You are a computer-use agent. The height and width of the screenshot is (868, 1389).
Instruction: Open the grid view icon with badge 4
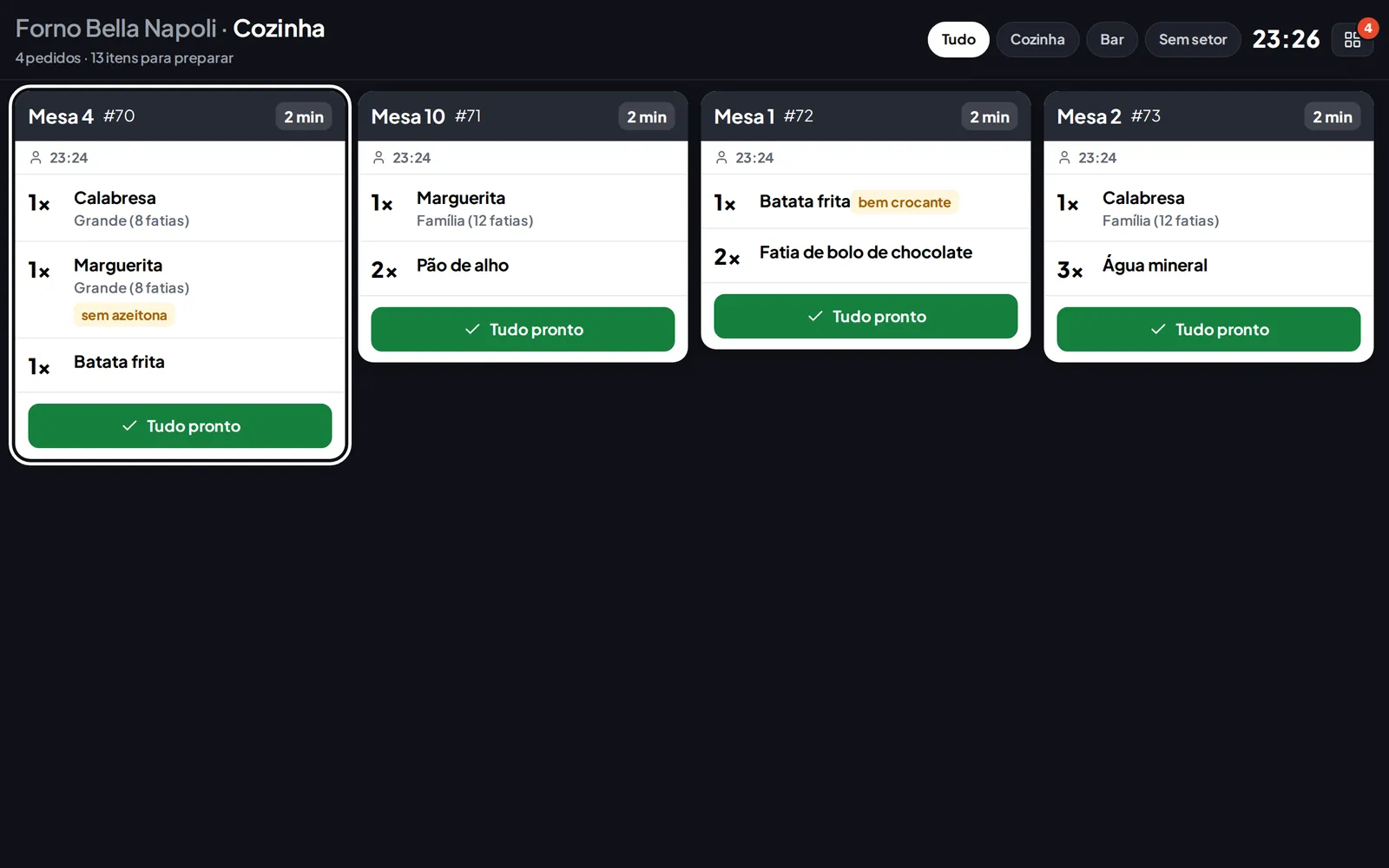(1353, 39)
